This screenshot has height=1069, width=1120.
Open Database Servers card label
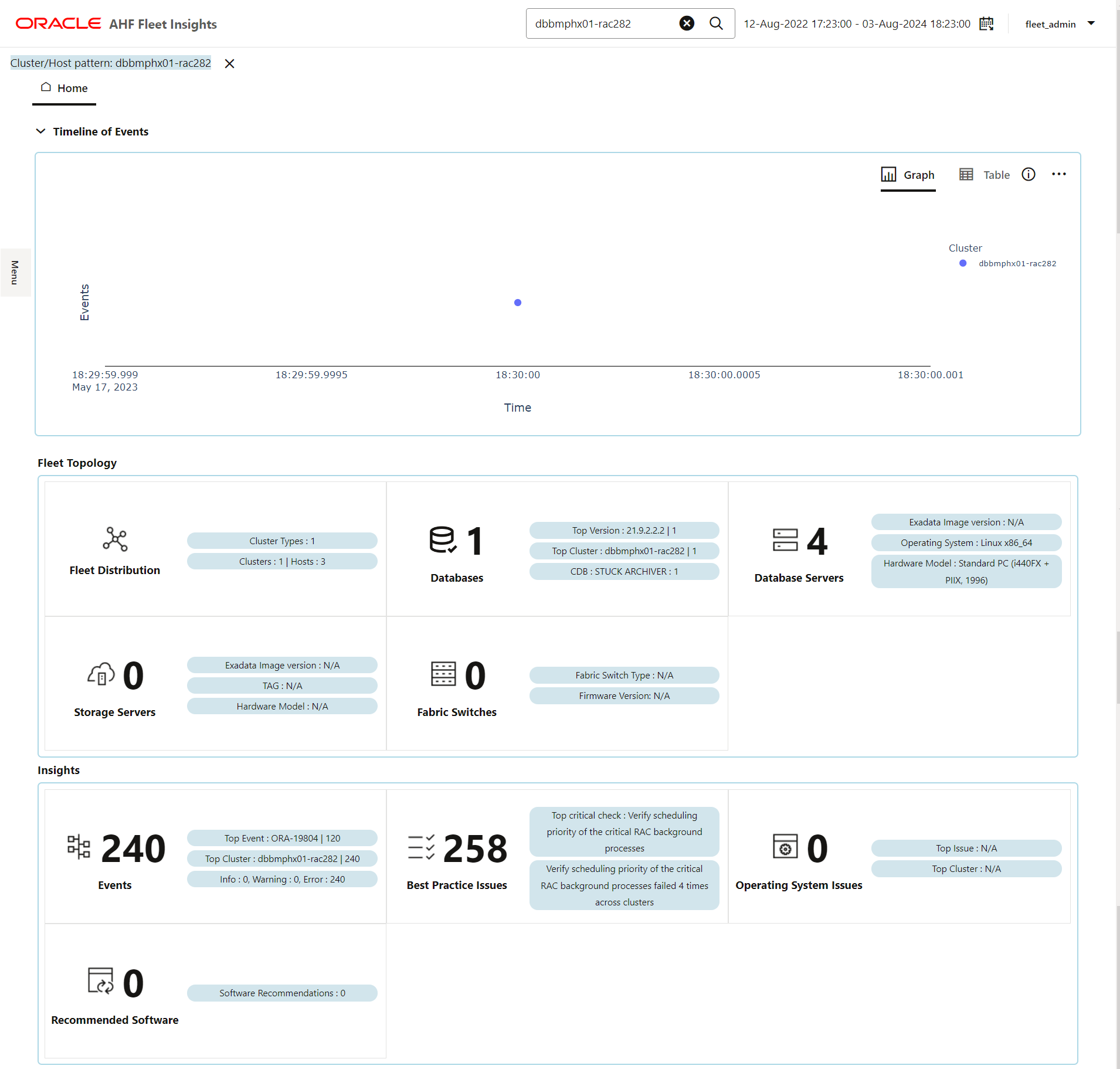[x=799, y=578]
